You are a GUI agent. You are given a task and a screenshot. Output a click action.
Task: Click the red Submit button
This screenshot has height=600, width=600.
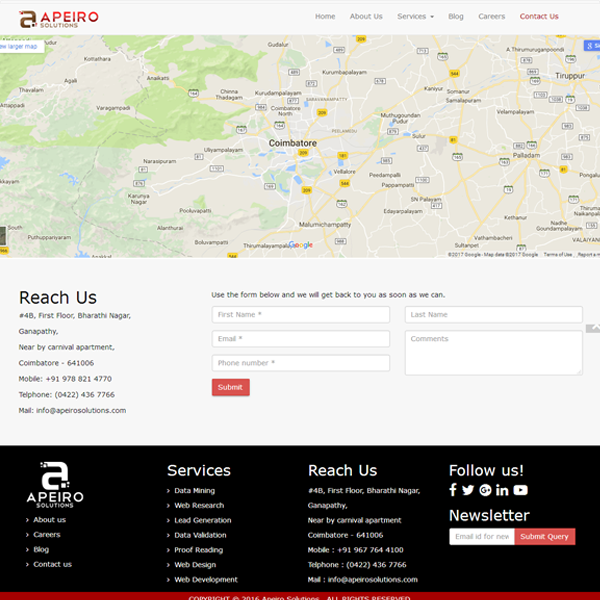[x=231, y=387]
